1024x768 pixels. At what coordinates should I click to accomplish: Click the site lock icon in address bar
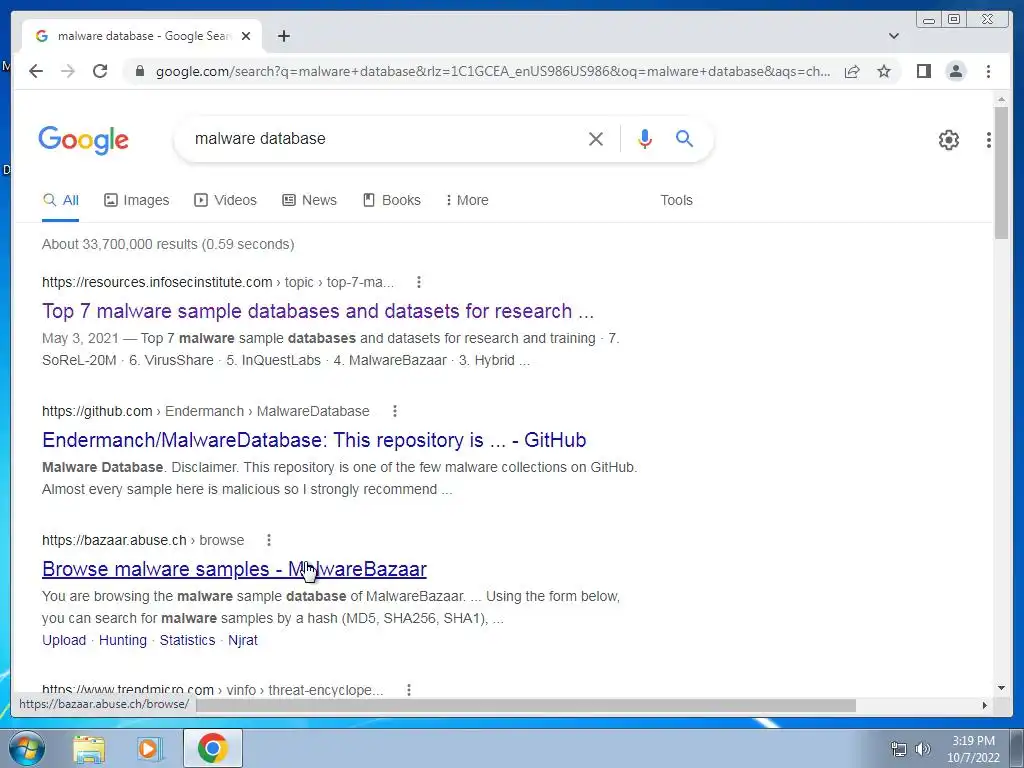[139, 71]
